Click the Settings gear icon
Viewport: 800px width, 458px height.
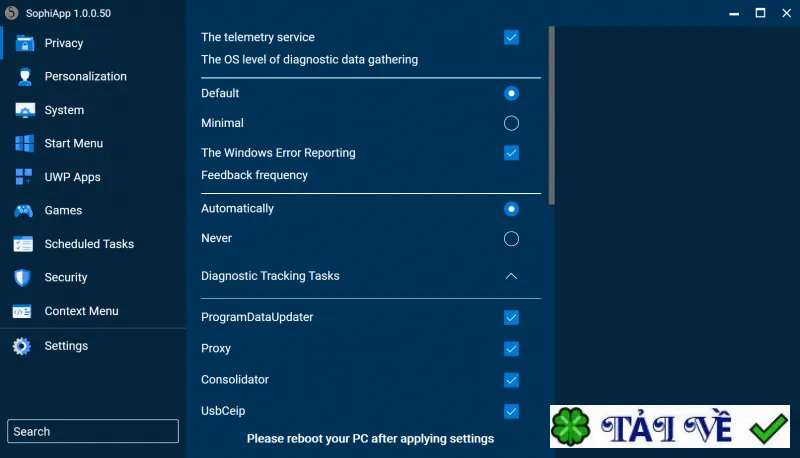21,346
